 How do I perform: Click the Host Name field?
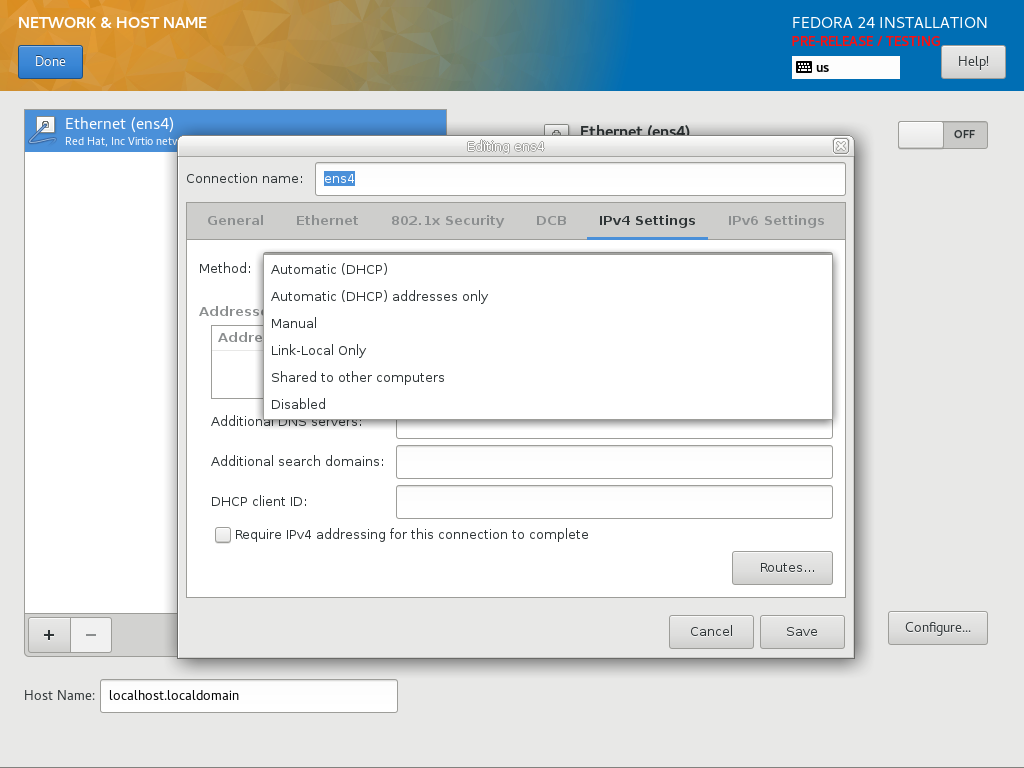pos(249,696)
